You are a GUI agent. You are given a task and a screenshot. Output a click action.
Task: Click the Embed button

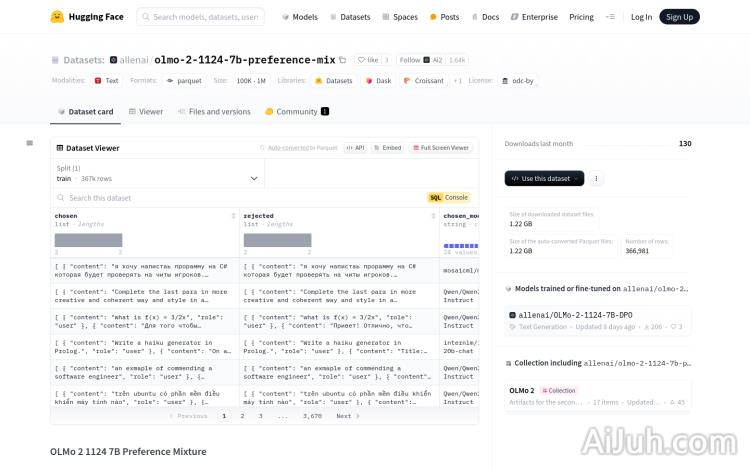(x=387, y=148)
